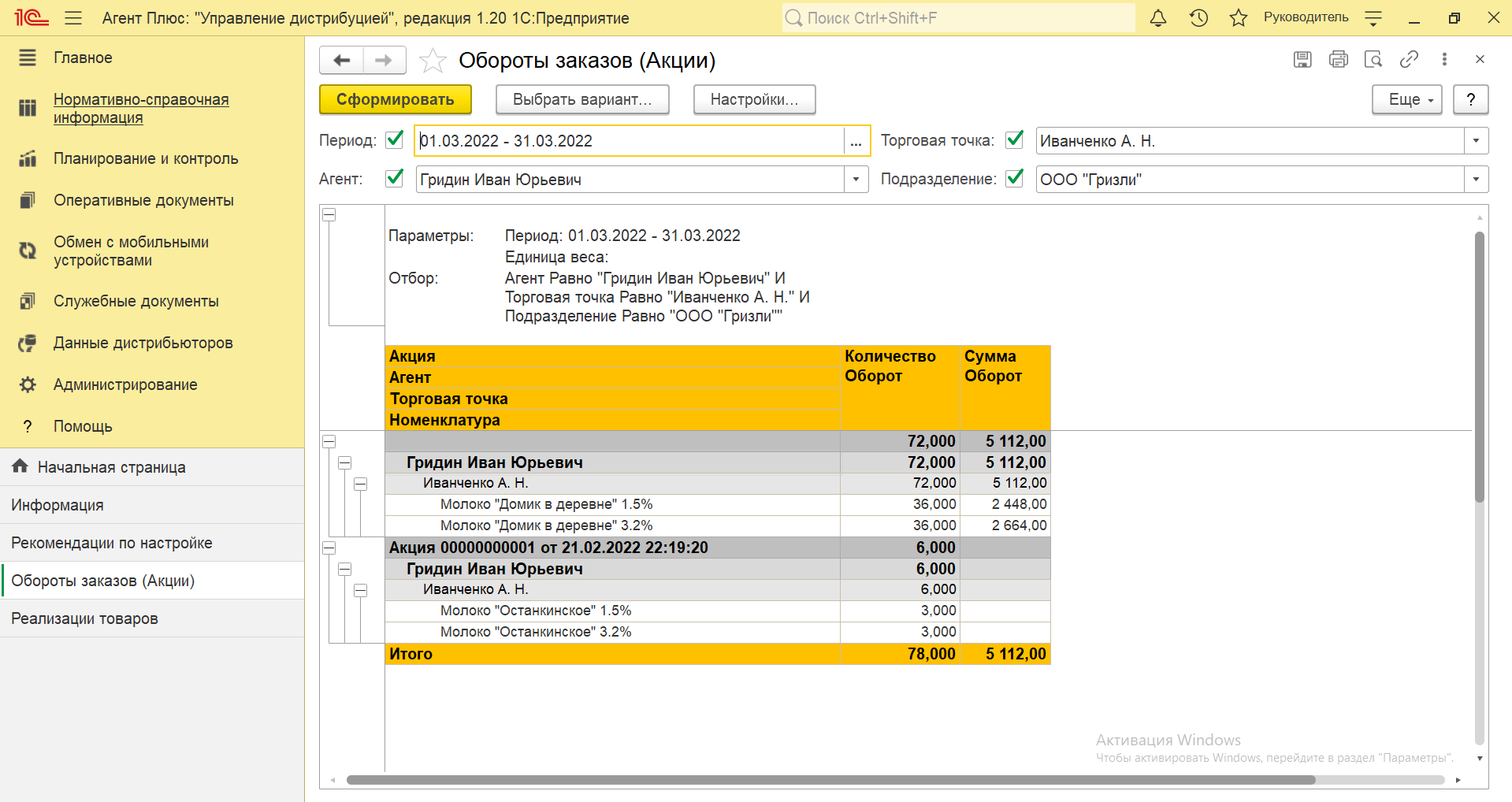Open Торговая точка dropdown arrow

pos(1476,141)
